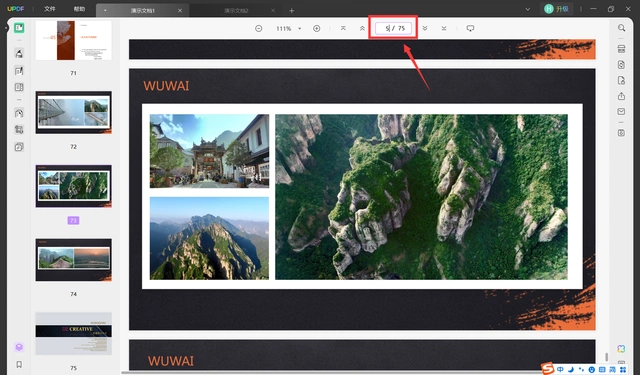This screenshot has width=640, height=375.
Task: Click the email envelope icon in right sidebar
Action: pos(621,112)
